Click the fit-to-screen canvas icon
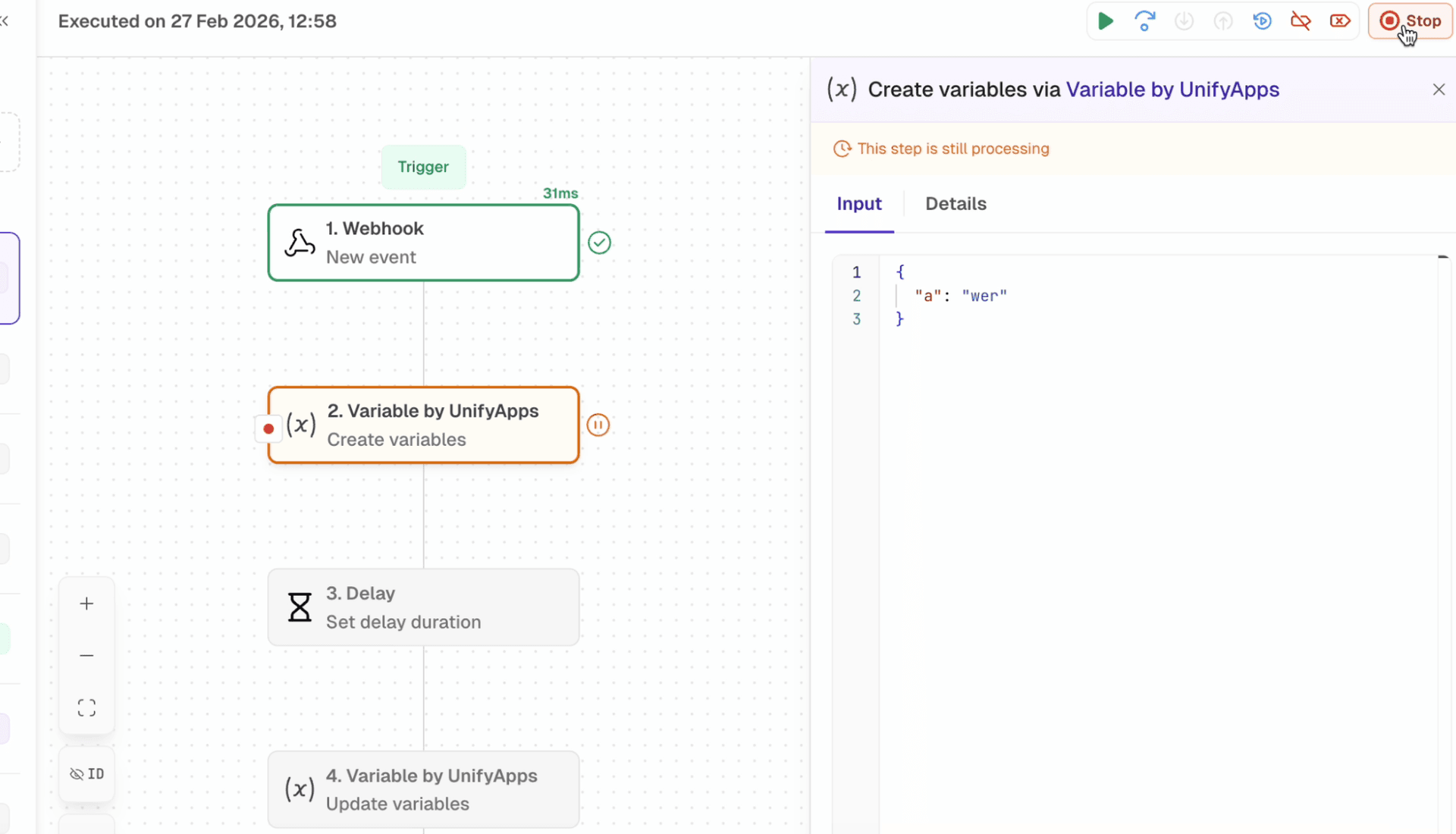 tap(86, 707)
